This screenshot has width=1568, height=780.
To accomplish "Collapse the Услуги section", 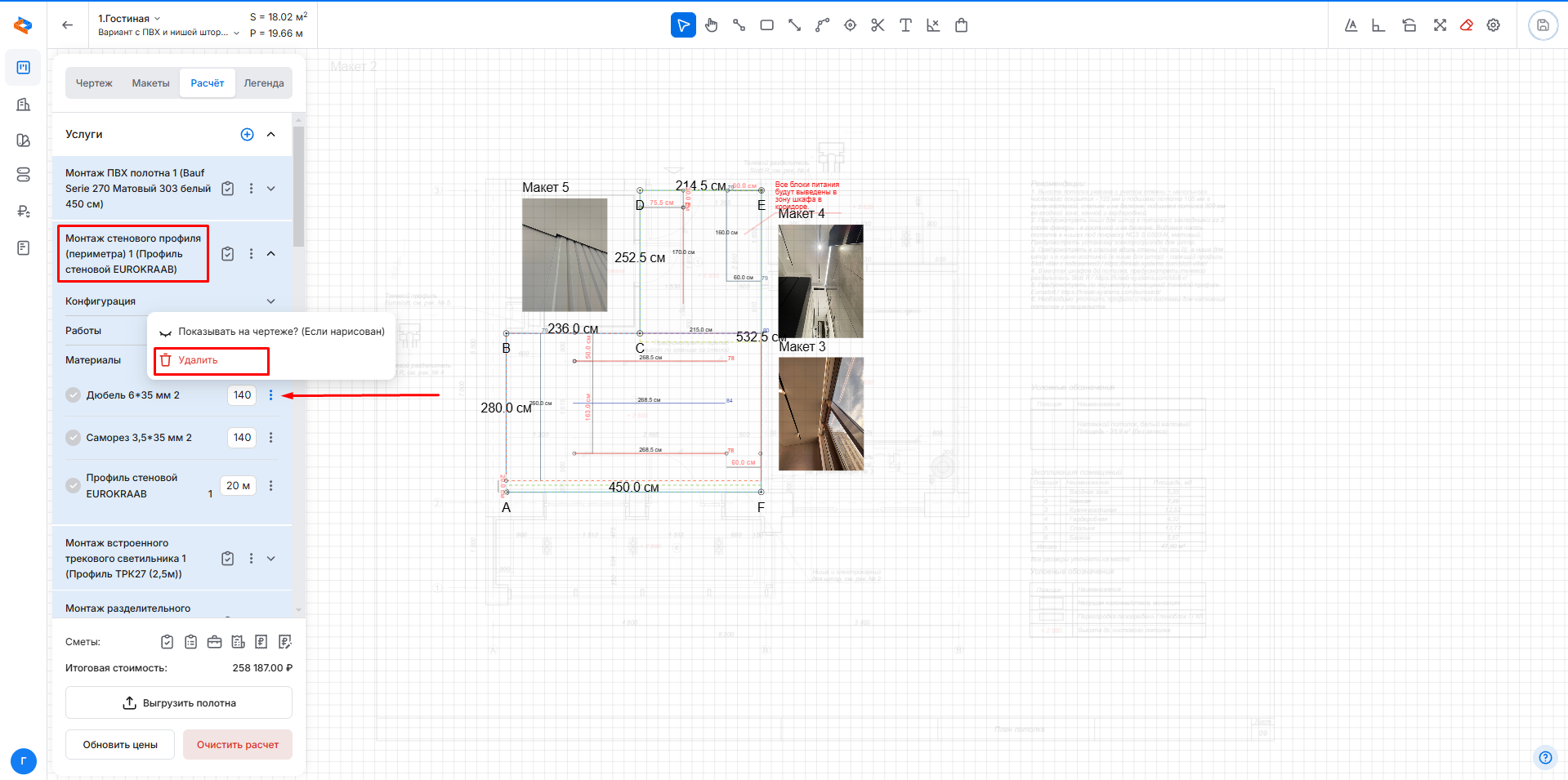I will tap(271, 135).
